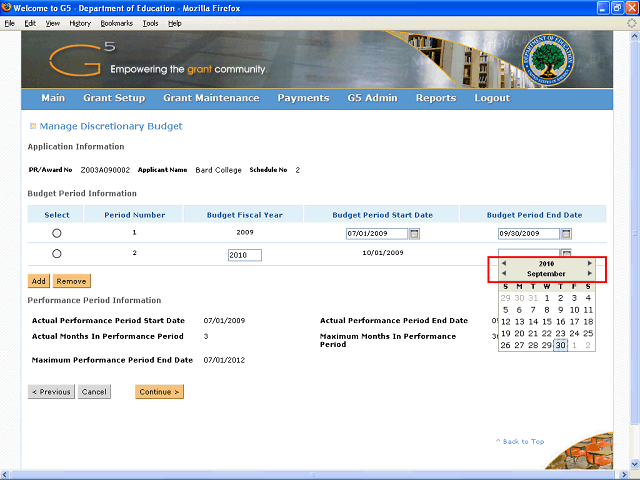Open the History menu in Firefox
Screen dimensions: 640x480
(80, 22)
